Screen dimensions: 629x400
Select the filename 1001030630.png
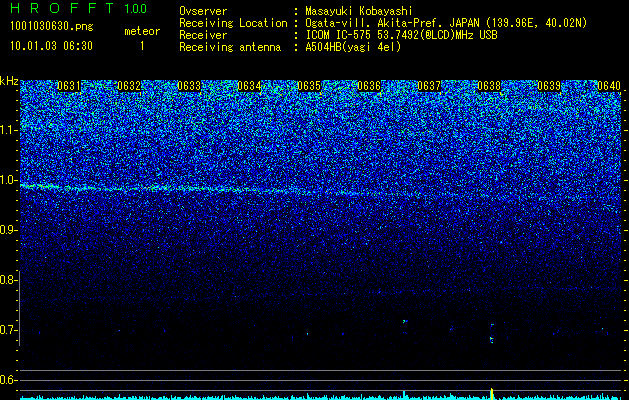(52, 27)
